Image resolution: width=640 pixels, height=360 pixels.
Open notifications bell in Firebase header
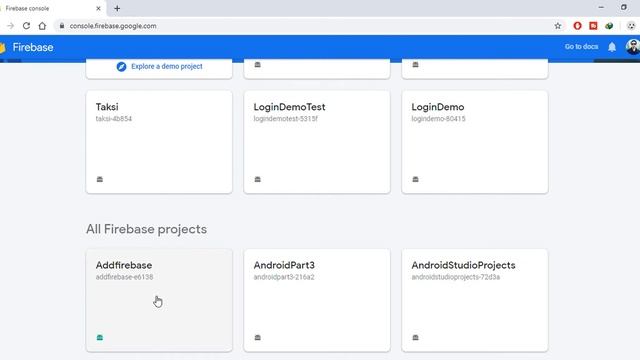(x=612, y=47)
